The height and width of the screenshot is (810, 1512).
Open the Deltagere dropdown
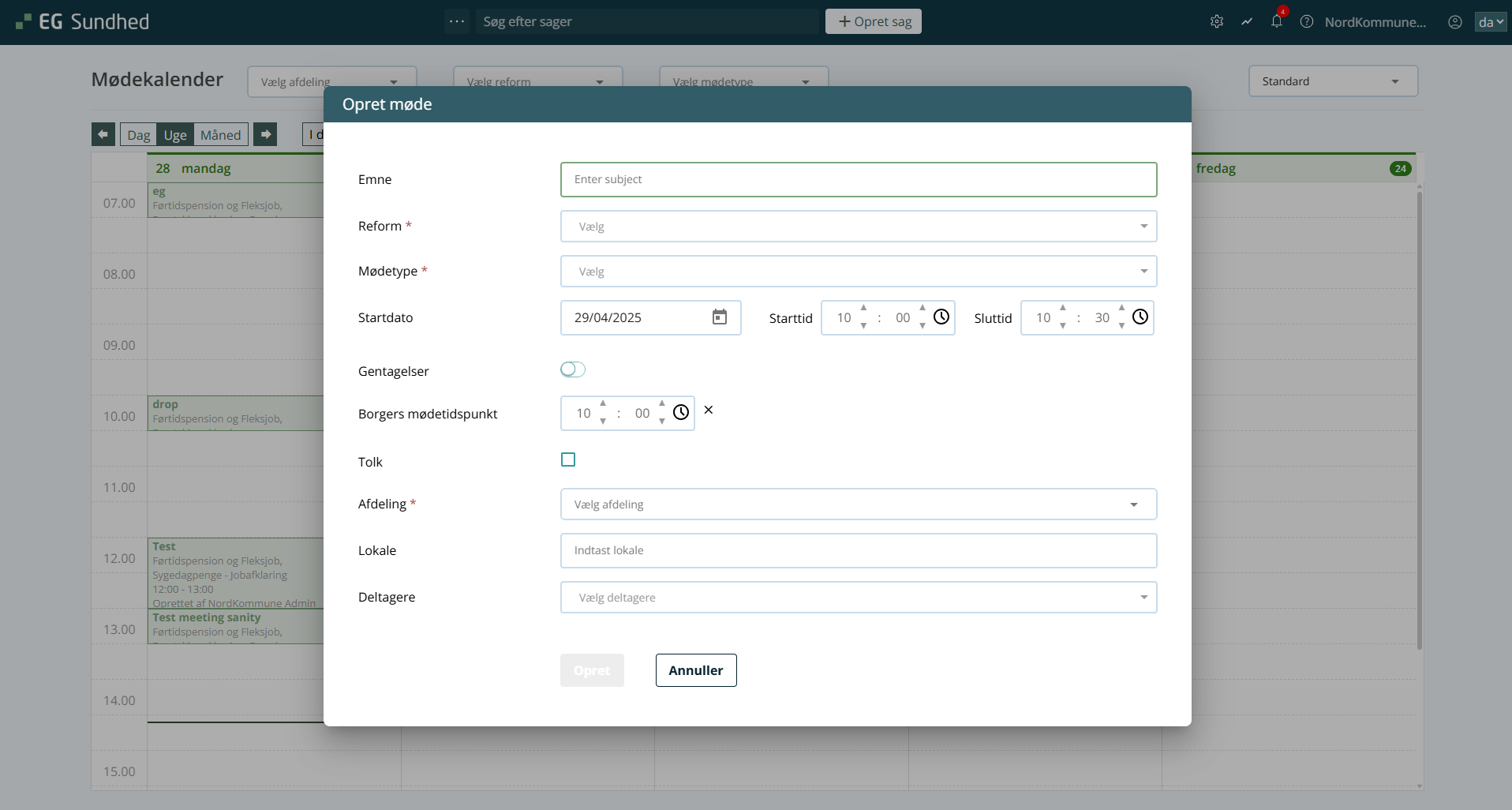(x=858, y=598)
